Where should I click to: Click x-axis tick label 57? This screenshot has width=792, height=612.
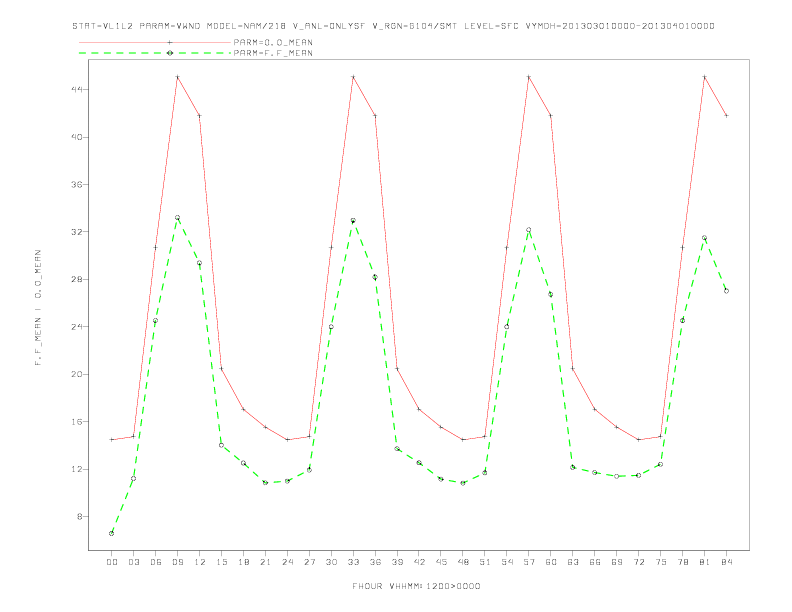pos(529,562)
